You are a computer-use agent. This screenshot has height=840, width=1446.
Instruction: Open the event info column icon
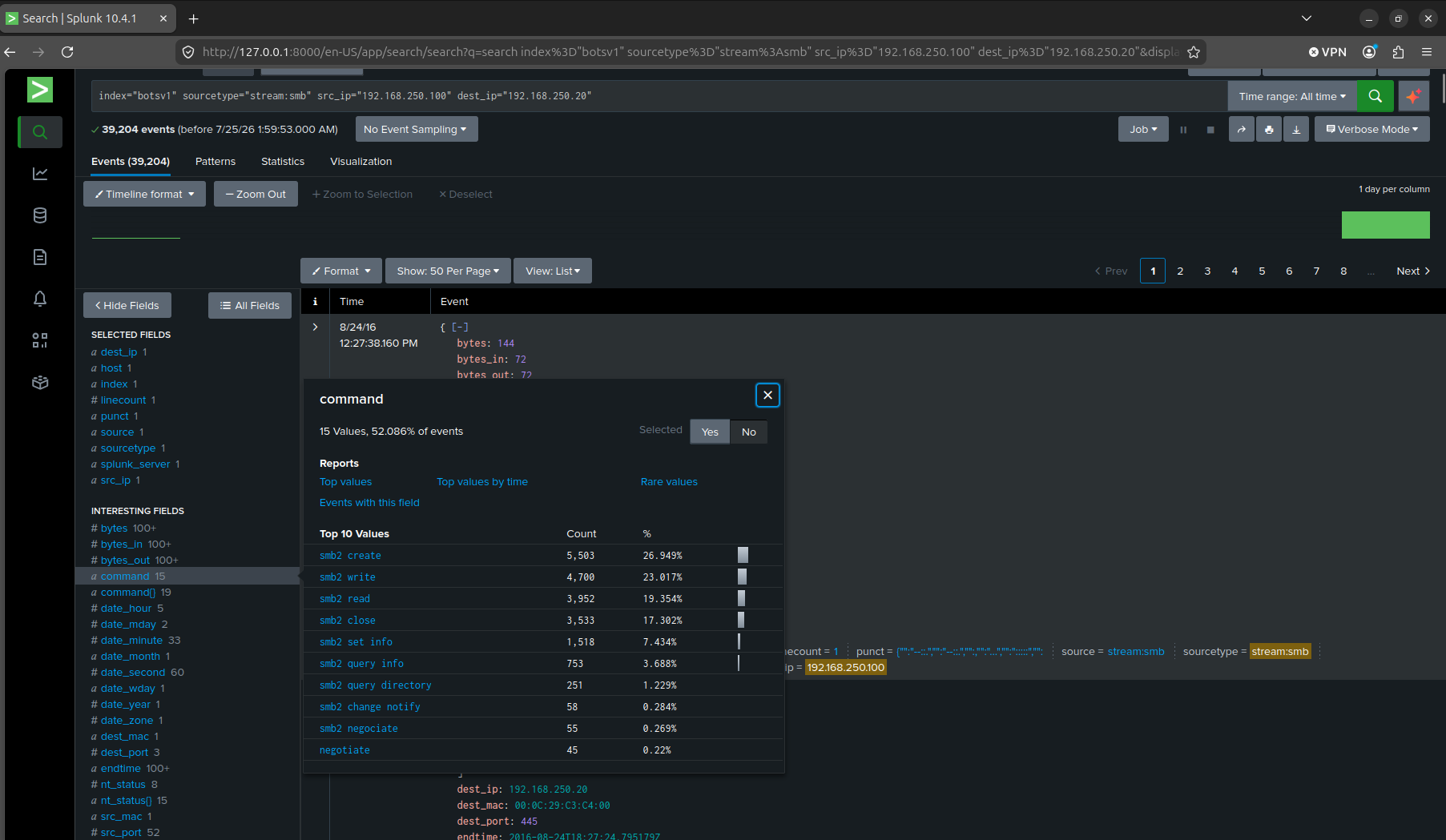315,302
